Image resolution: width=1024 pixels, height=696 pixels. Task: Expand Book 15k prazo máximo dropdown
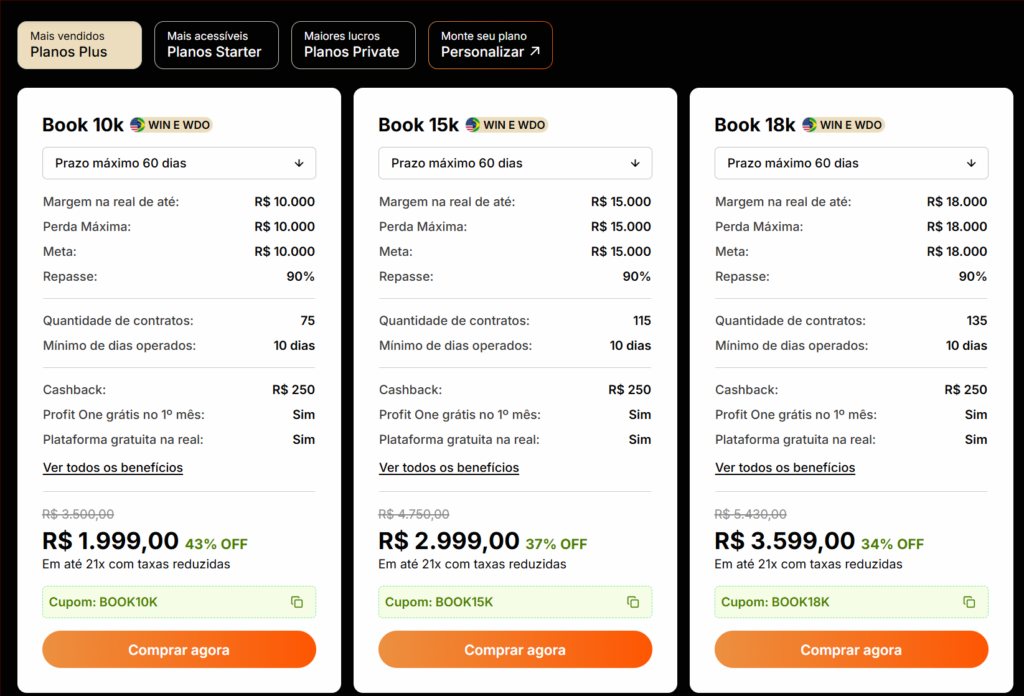click(515, 163)
